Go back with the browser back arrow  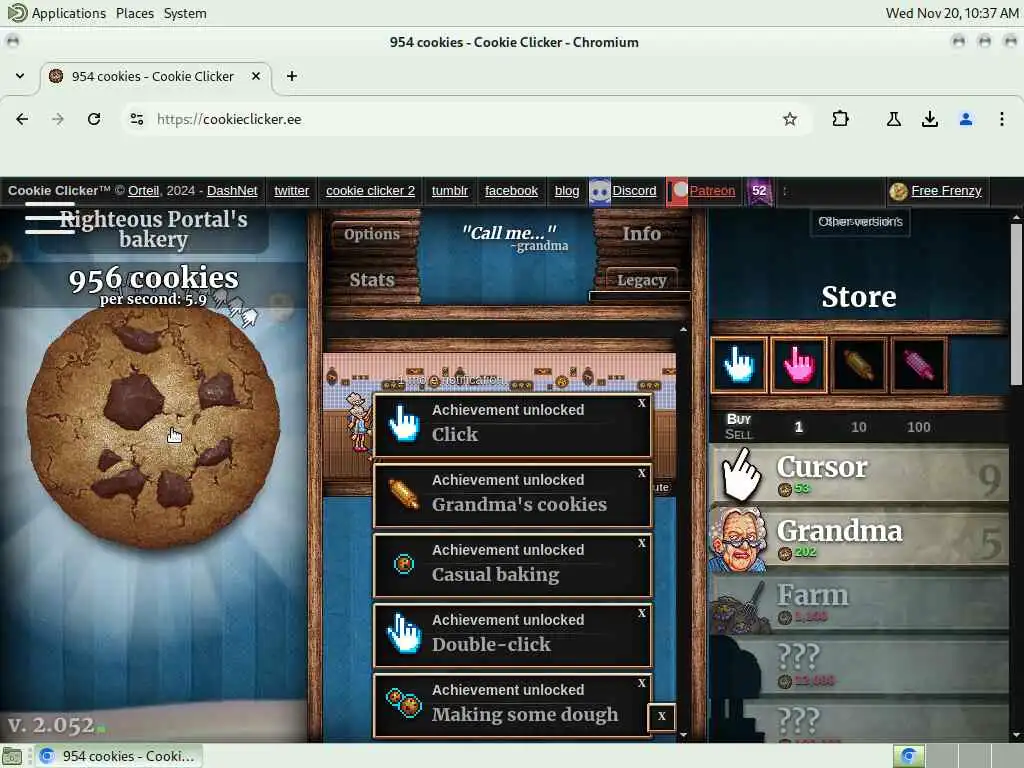coord(22,119)
